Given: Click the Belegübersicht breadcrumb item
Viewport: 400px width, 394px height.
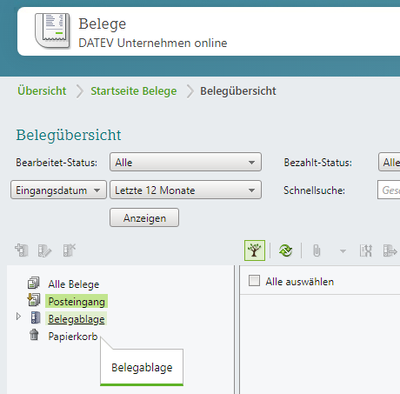Looking at the screenshot, I should 238,91.
